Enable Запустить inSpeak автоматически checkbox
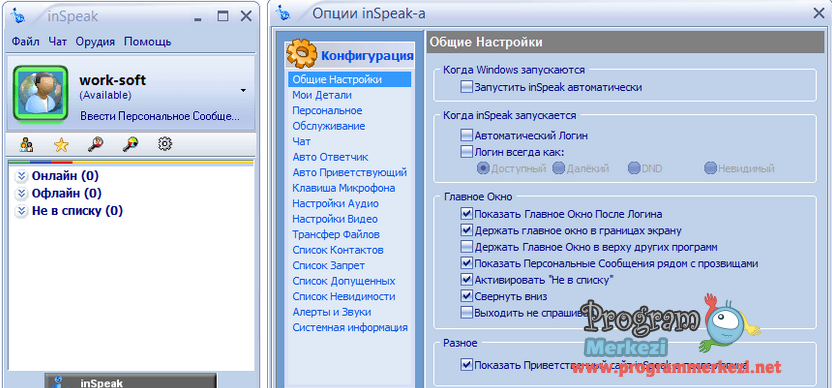The width and height of the screenshot is (832, 388). pos(466,87)
